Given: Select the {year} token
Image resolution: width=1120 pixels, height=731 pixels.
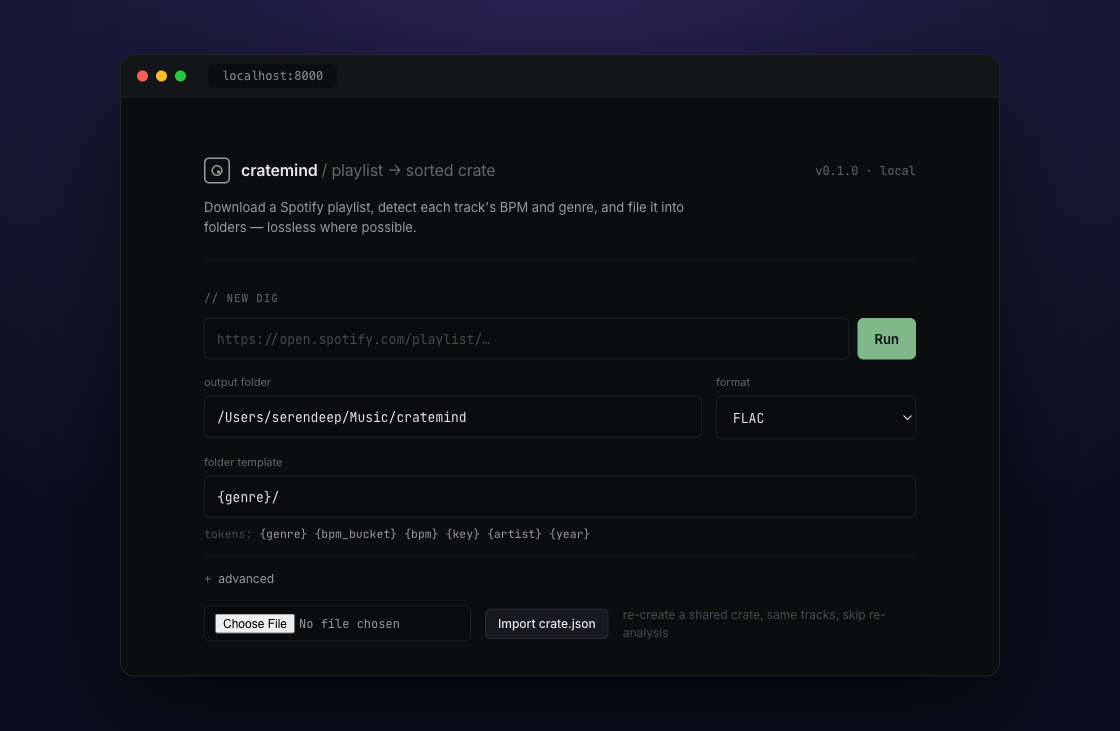Looking at the screenshot, I should 569,534.
